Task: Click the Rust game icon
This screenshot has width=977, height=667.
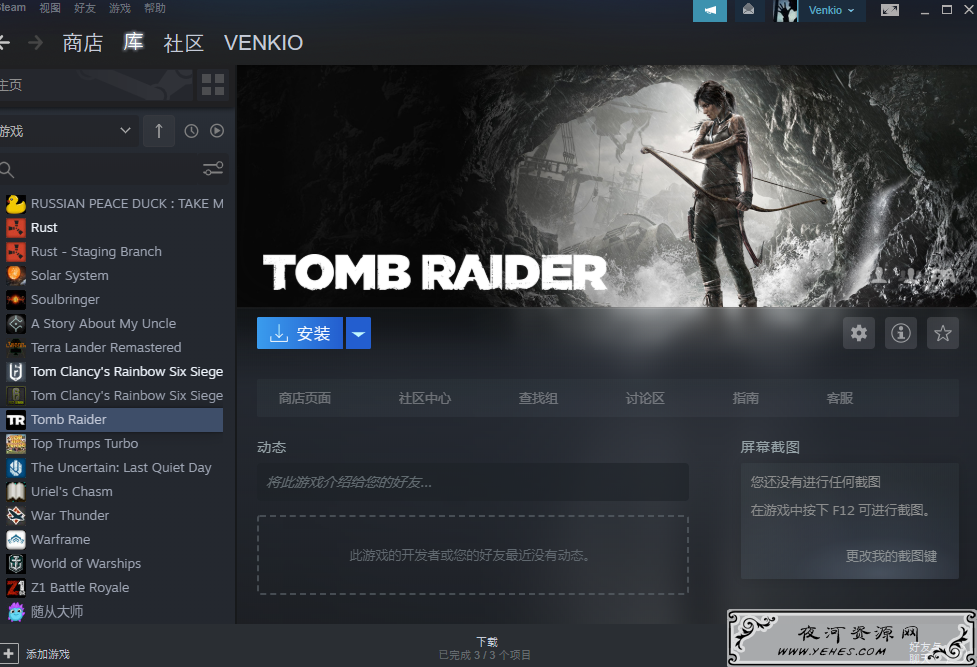Action: click(x=16, y=228)
